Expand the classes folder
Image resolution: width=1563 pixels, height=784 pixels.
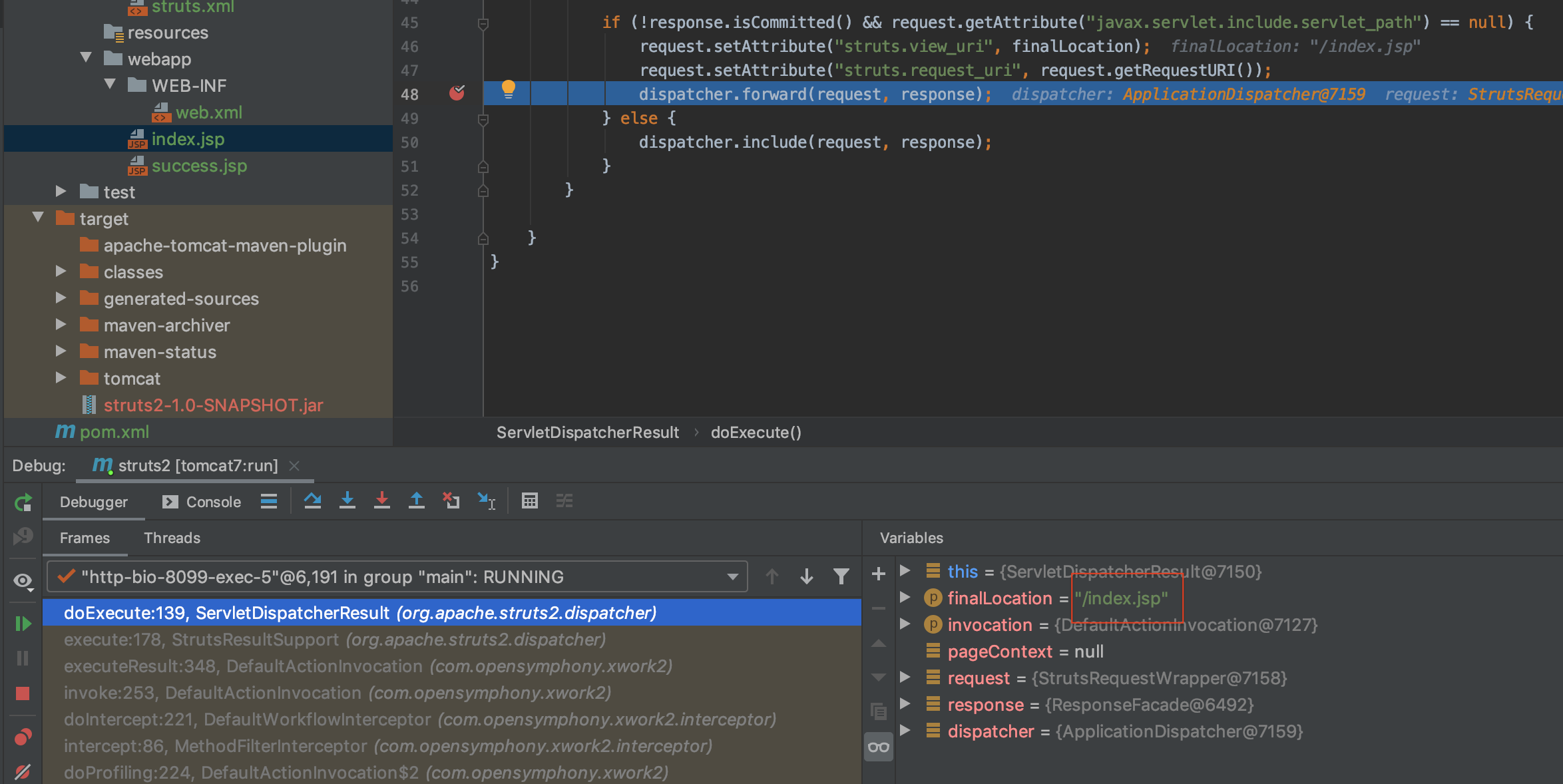coord(61,272)
